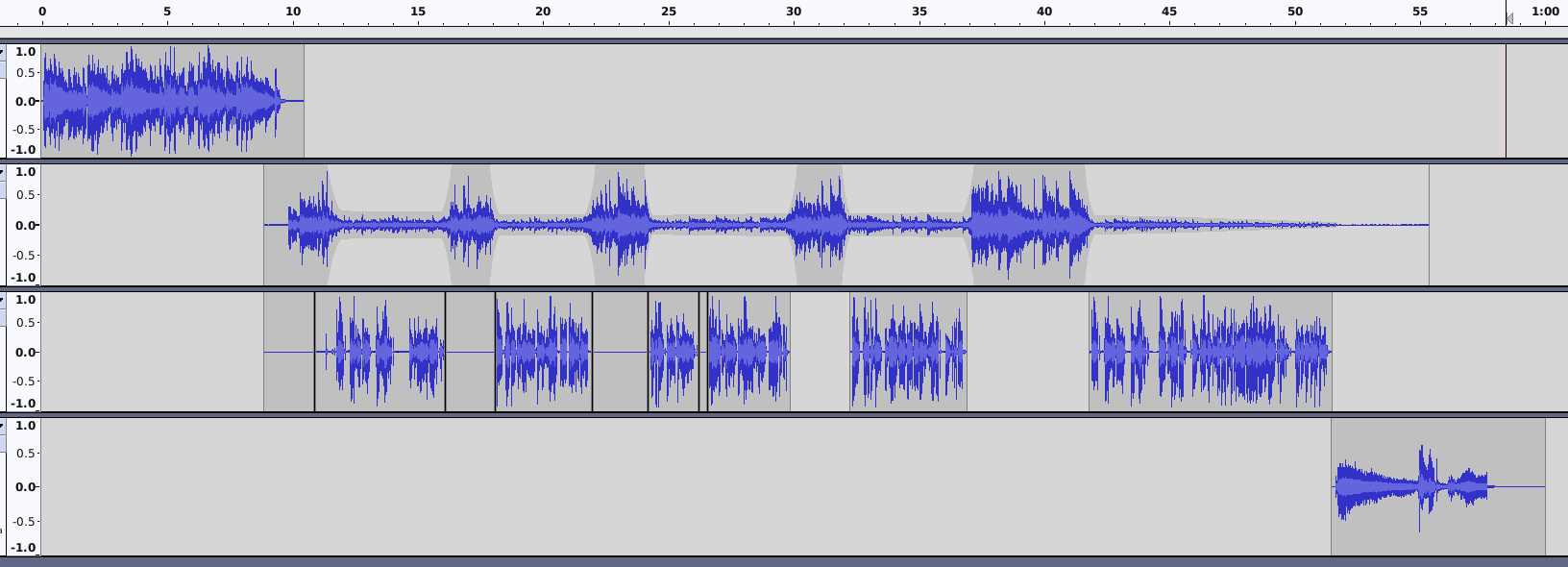This screenshot has width=1568, height=567.
Task: Click the 0.0 scale value of second track
Action: pos(26,225)
